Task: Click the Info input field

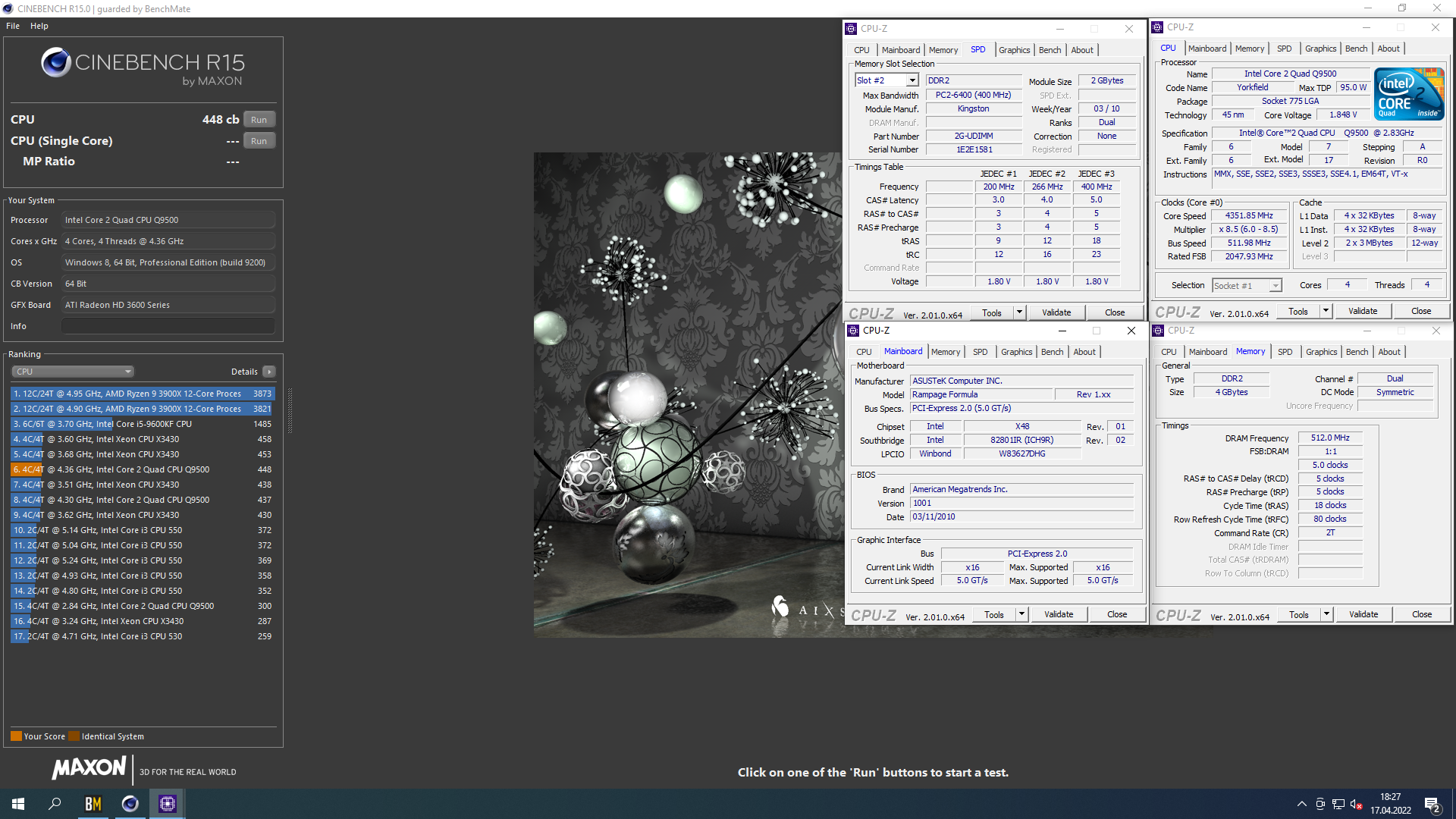Action: 168,326
